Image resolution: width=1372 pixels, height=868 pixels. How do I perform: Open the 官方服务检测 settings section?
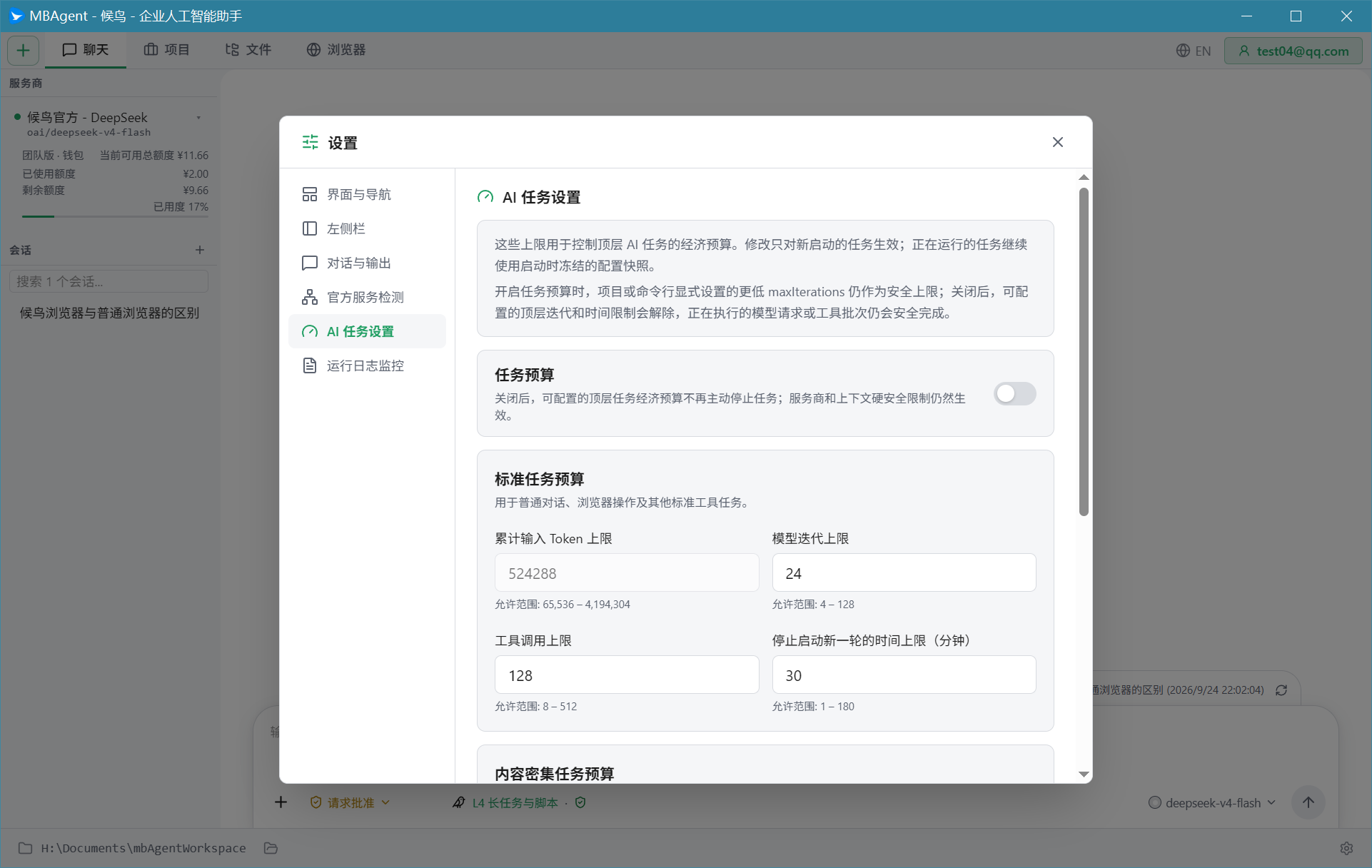[367, 297]
